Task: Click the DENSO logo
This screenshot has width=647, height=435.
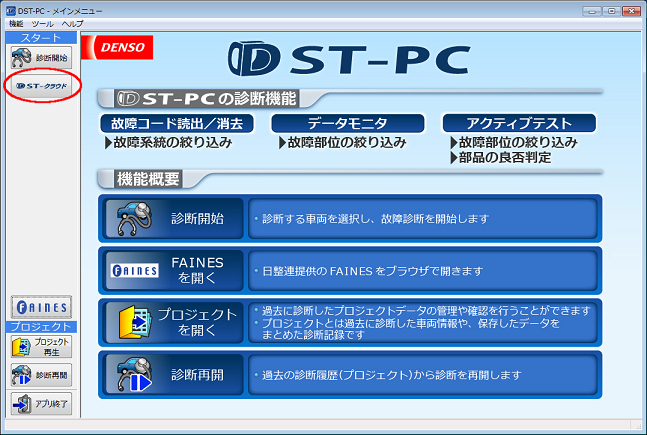Action: pos(117,47)
